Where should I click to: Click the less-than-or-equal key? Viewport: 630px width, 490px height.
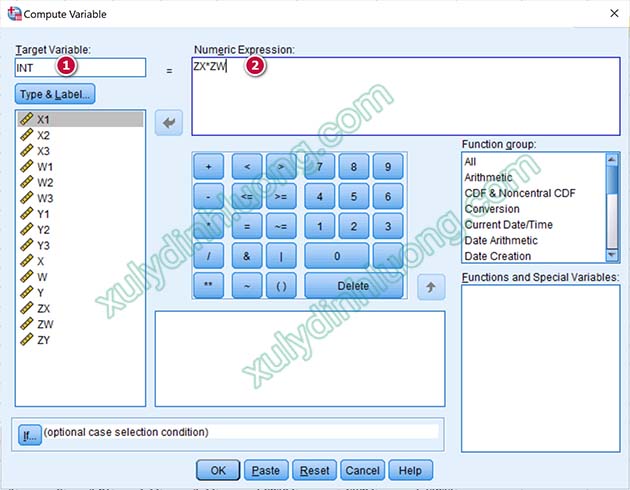(x=247, y=196)
